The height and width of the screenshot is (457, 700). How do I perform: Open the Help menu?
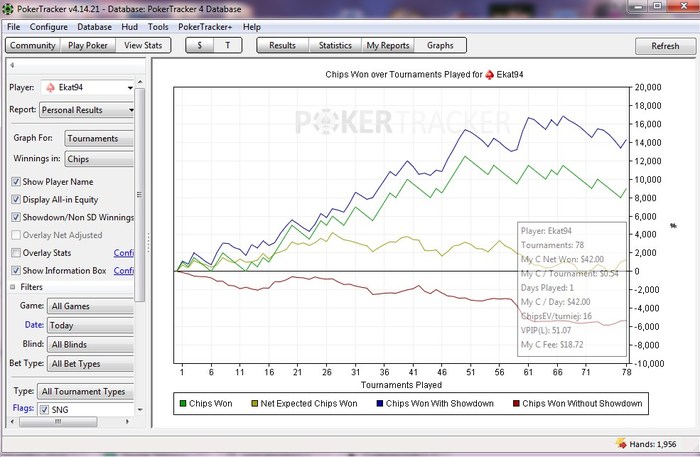point(251,27)
